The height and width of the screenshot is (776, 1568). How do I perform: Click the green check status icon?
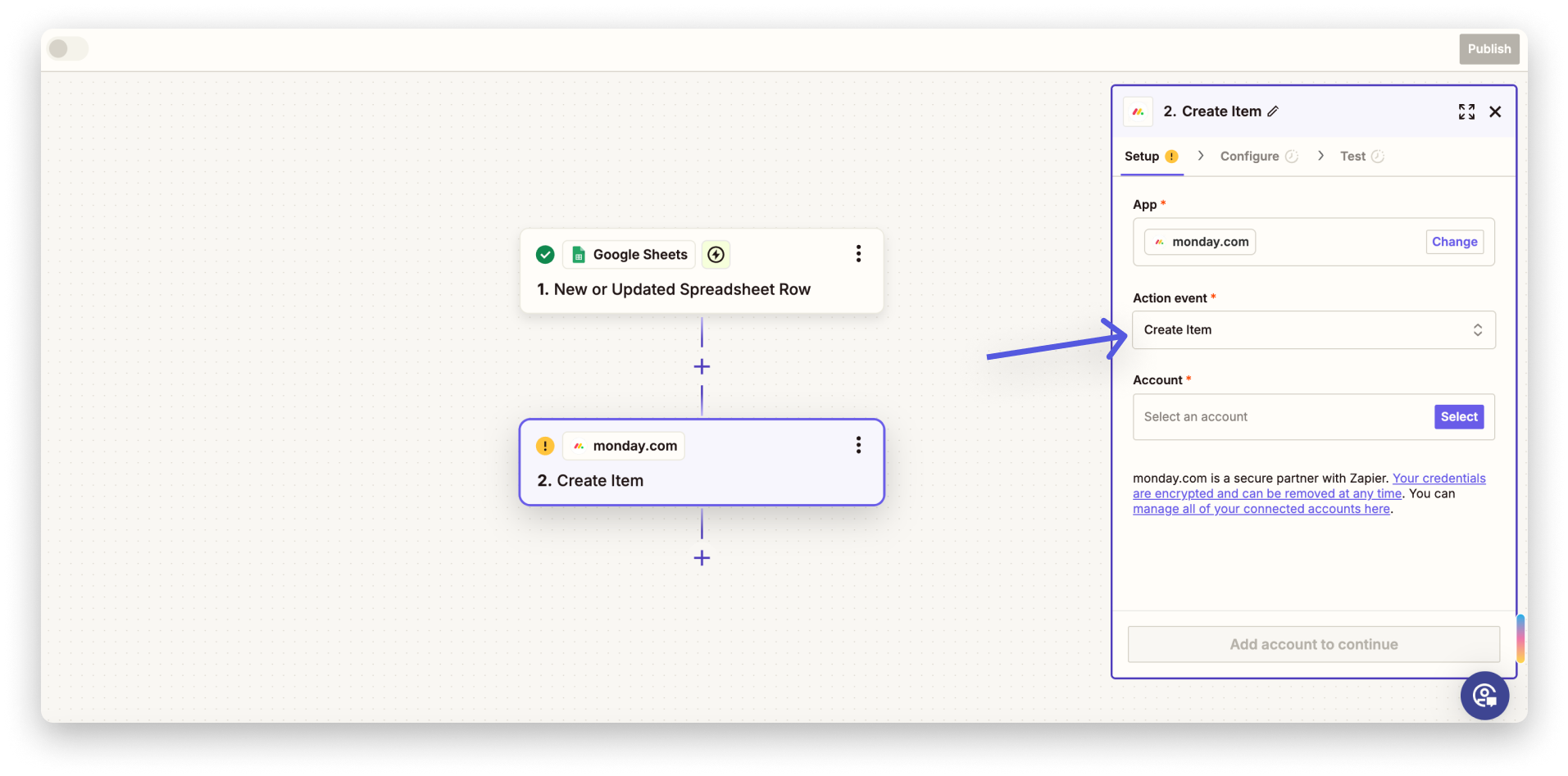(x=545, y=255)
